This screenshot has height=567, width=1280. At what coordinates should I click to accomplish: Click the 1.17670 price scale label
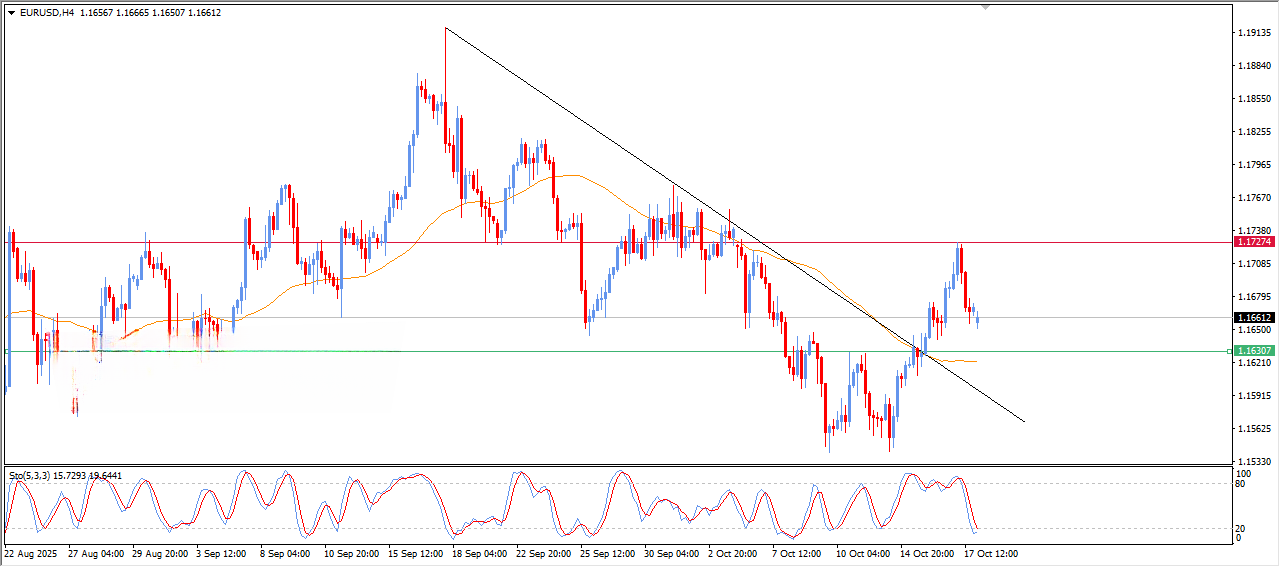click(x=1254, y=198)
